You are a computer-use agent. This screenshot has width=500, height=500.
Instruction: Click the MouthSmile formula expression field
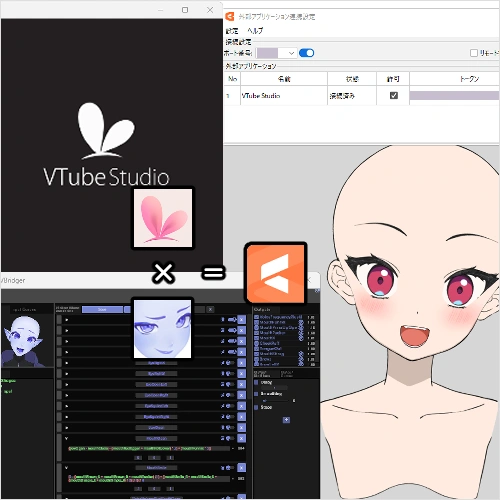pos(149,478)
